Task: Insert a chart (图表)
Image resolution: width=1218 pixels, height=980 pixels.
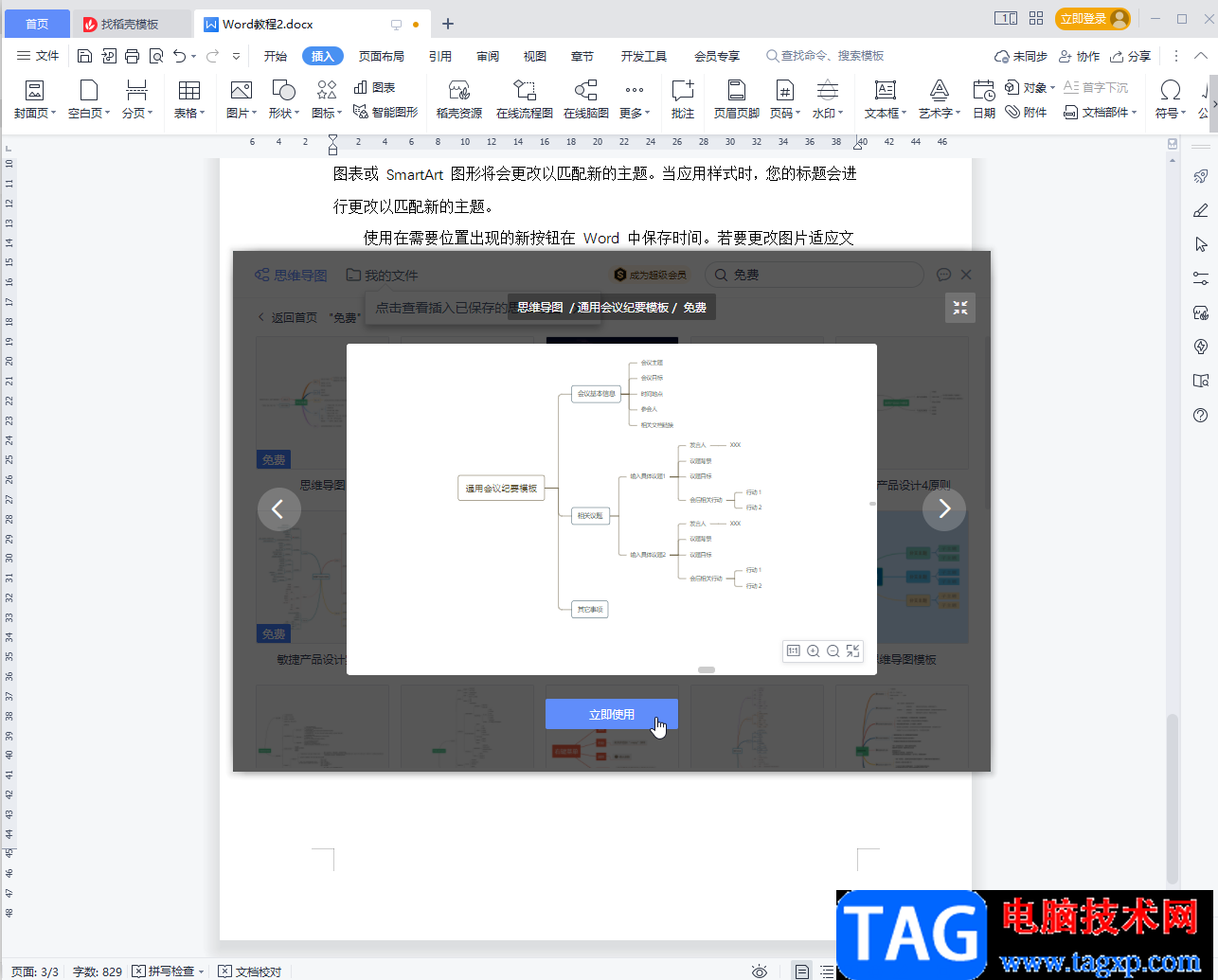Action: tap(374, 87)
